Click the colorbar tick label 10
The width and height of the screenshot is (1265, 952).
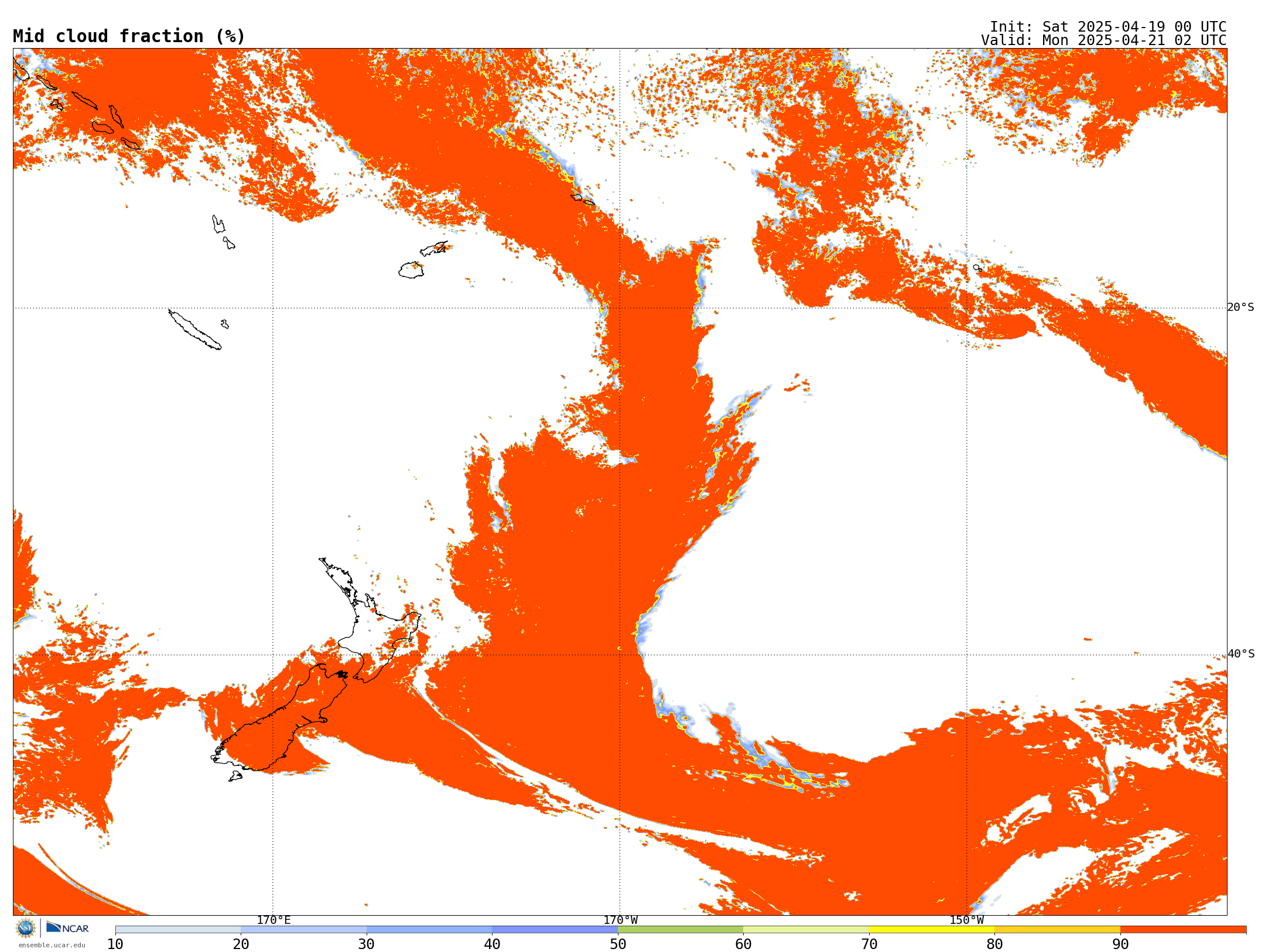coord(115,944)
